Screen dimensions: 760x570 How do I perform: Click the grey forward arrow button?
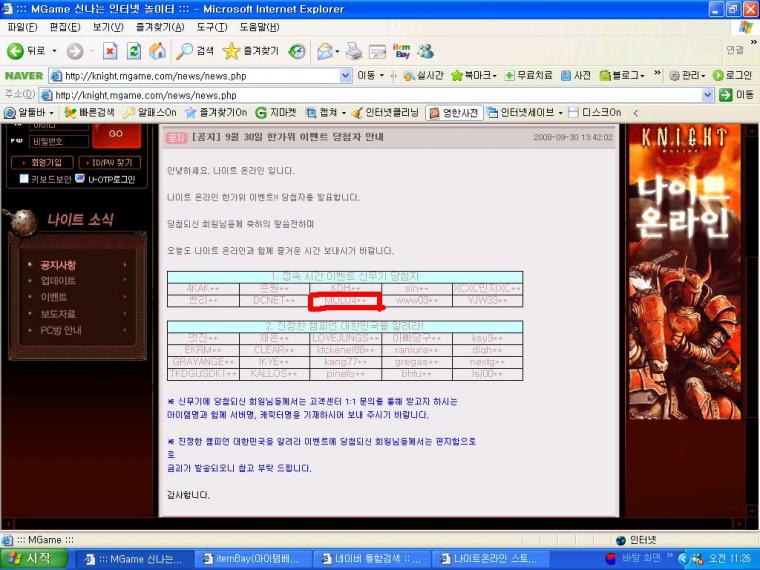(x=75, y=51)
